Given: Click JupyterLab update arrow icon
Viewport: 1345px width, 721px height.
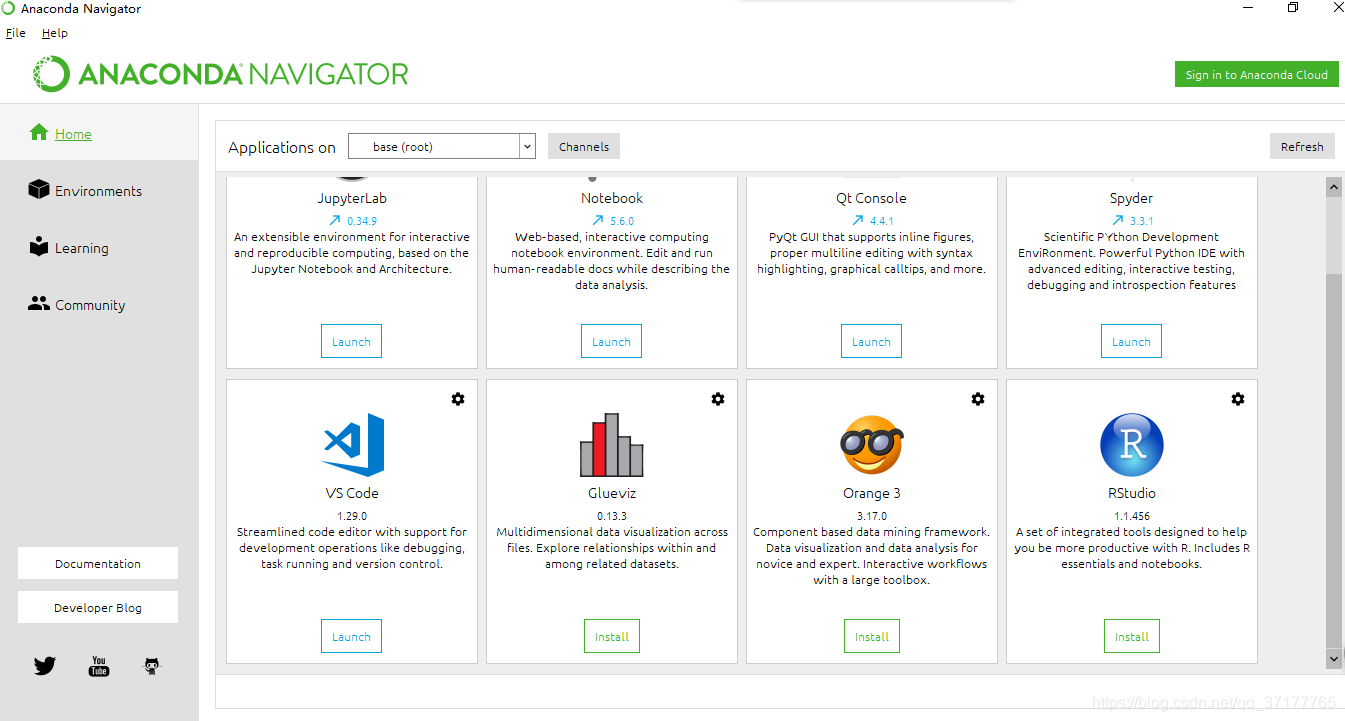Looking at the screenshot, I should pyautogui.click(x=335, y=220).
